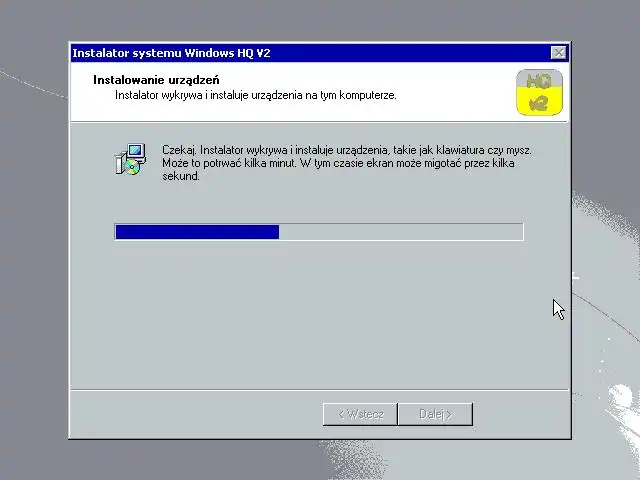This screenshot has height=480, width=640.
Task: Click the yellow HQ V2 logo icon
Action: tap(539, 92)
